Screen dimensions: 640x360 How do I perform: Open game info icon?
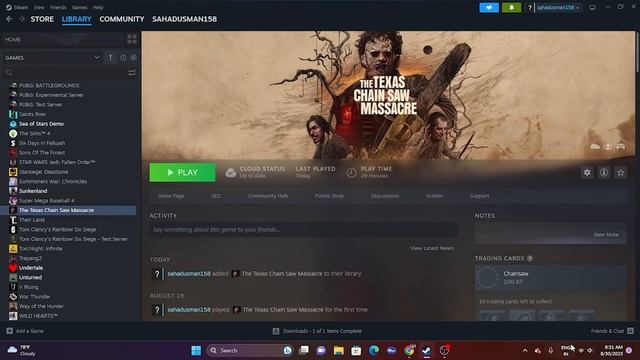coord(604,173)
